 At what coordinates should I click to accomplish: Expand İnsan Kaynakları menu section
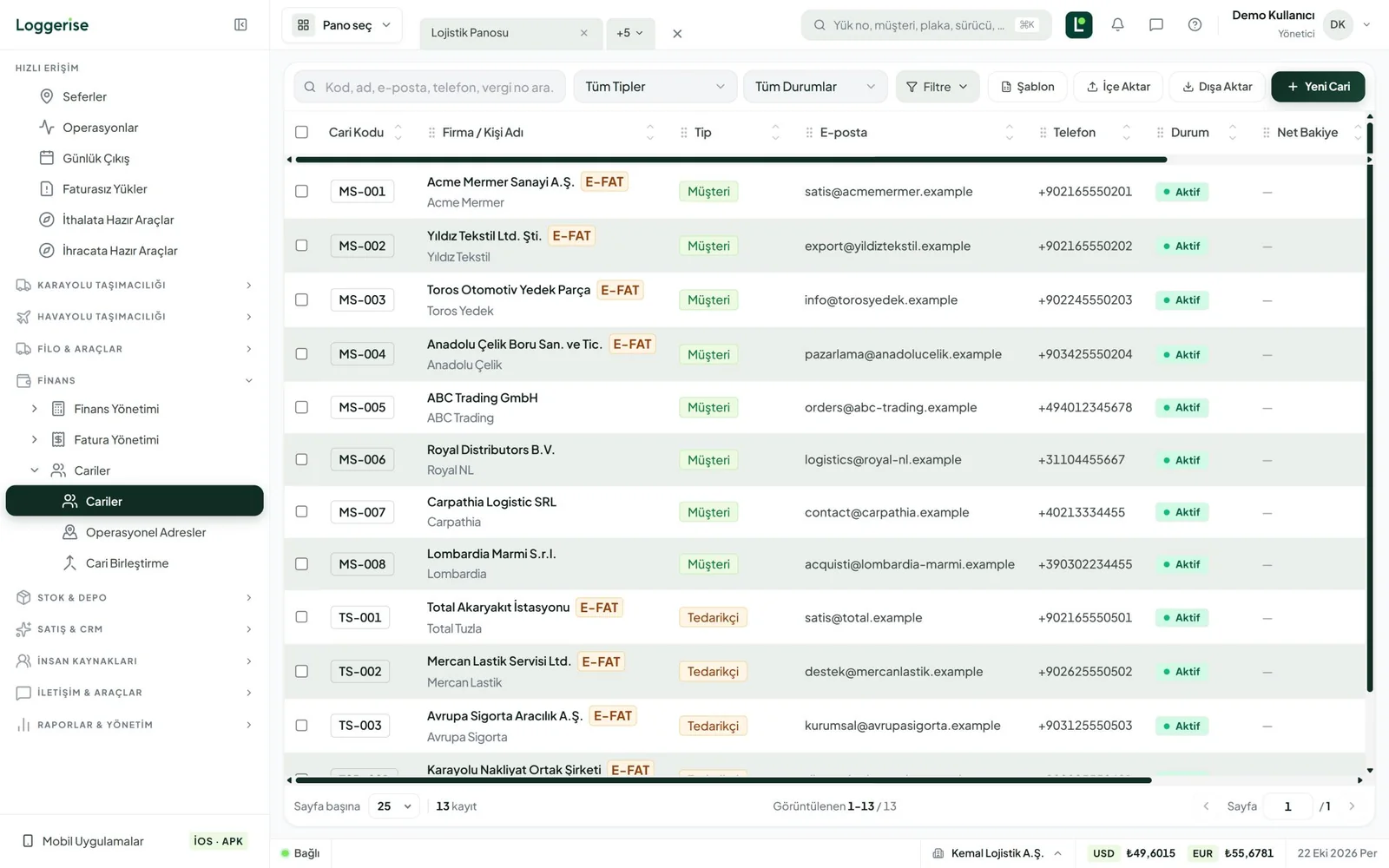point(135,661)
